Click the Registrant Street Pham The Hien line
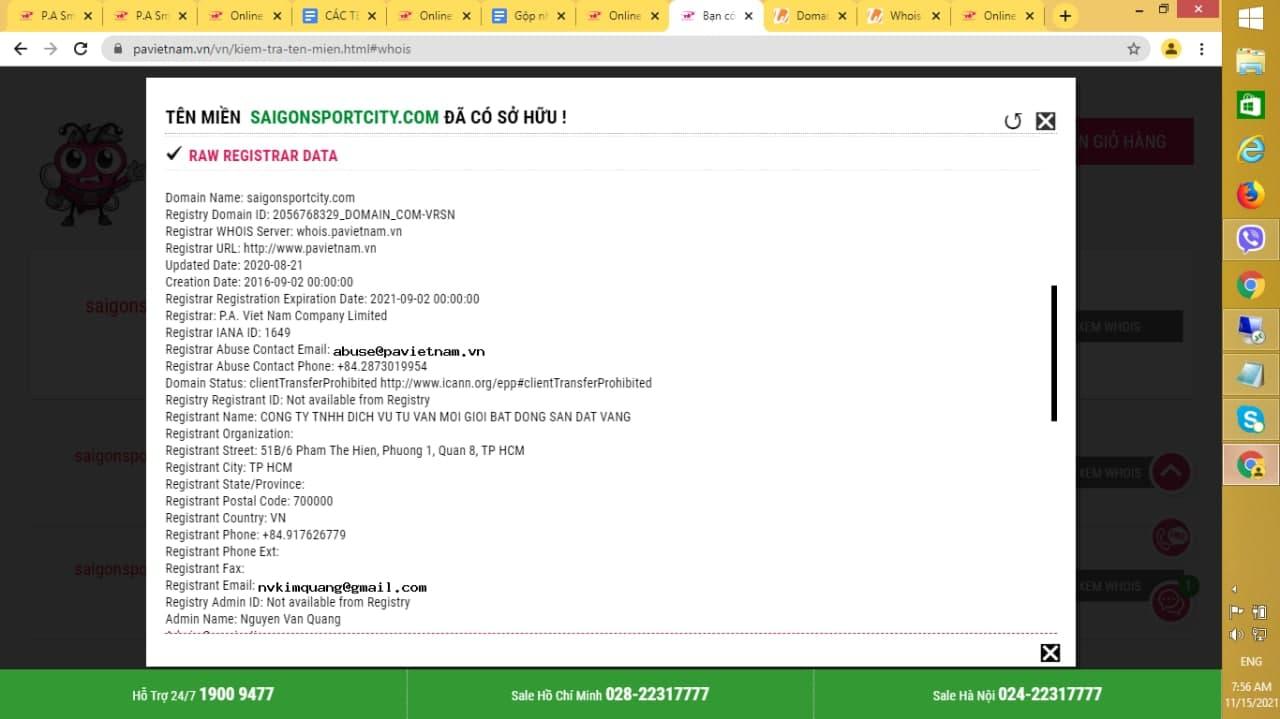This screenshot has height=719, width=1280. coord(345,450)
